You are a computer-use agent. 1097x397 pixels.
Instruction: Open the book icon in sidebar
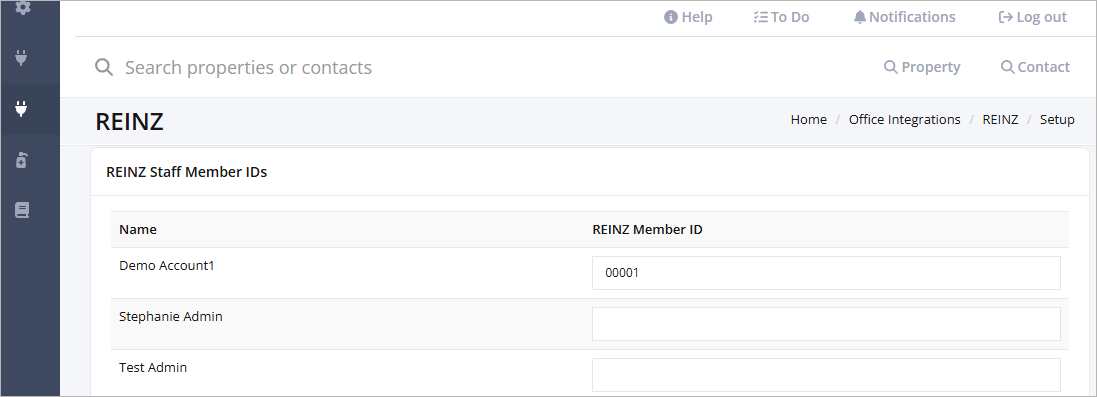pos(22,210)
